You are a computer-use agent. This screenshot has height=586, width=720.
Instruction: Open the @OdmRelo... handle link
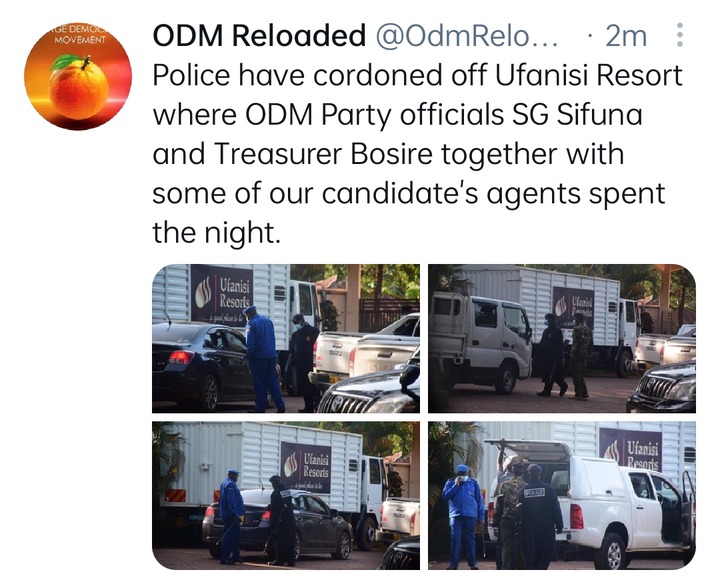(x=467, y=35)
